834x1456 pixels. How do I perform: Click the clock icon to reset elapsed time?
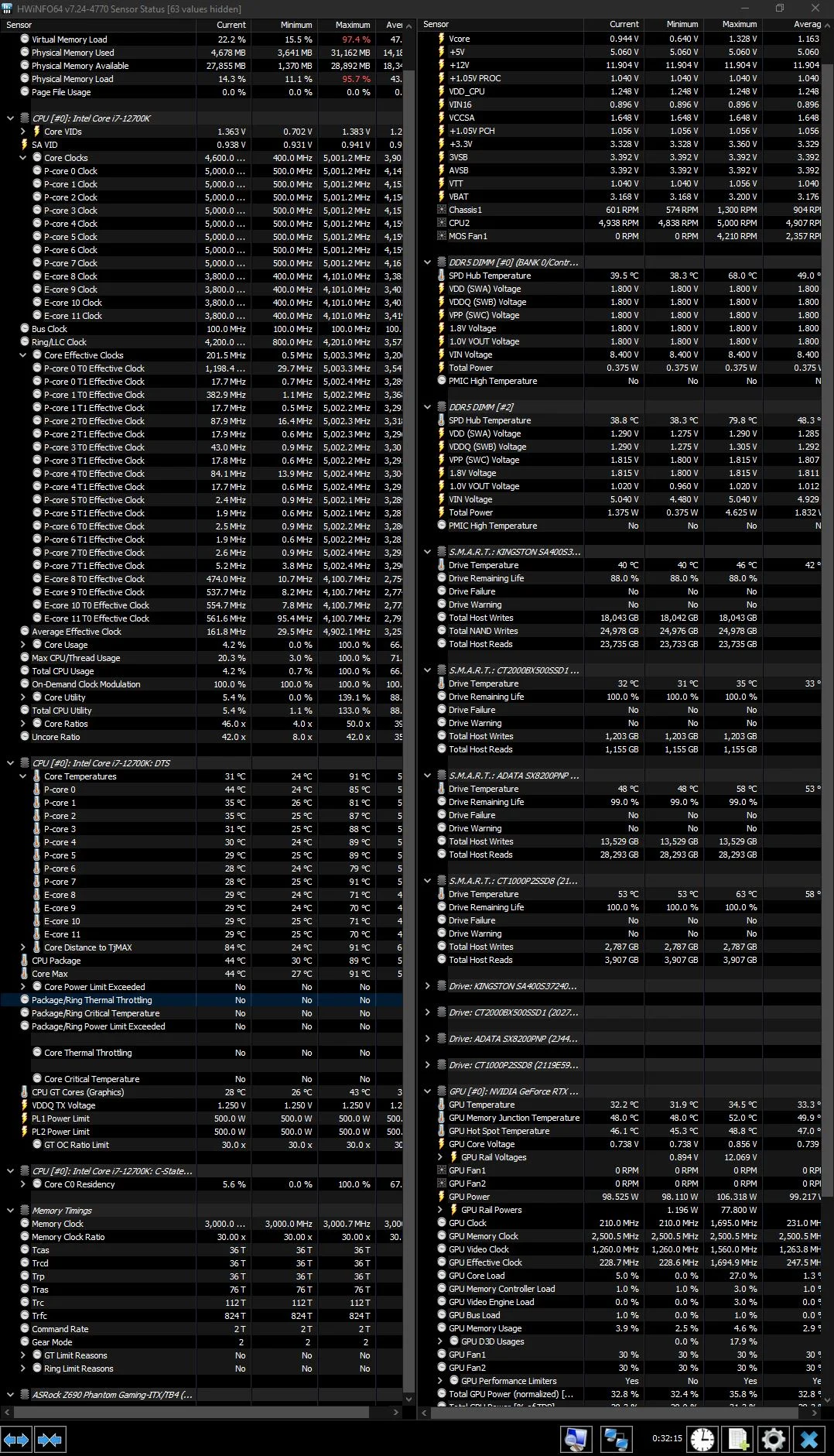point(702,1439)
